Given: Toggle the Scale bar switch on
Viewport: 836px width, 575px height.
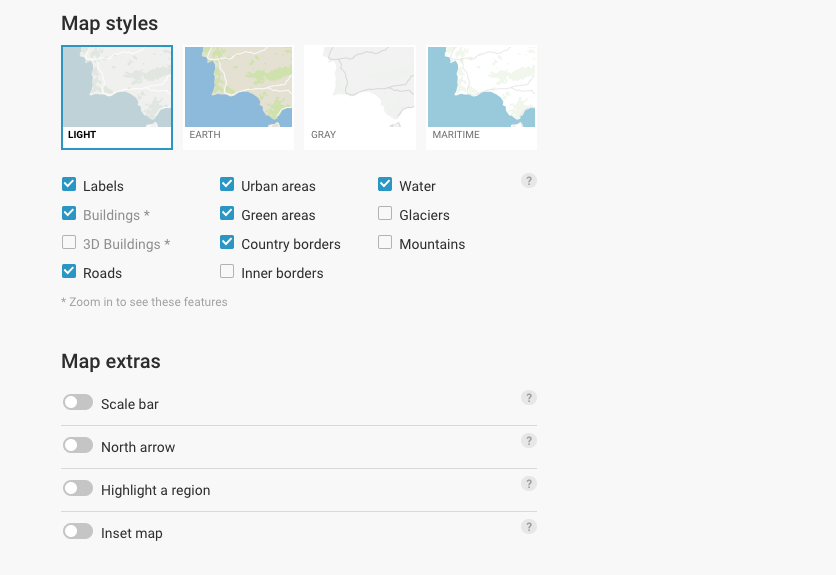Looking at the screenshot, I should pos(78,403).
